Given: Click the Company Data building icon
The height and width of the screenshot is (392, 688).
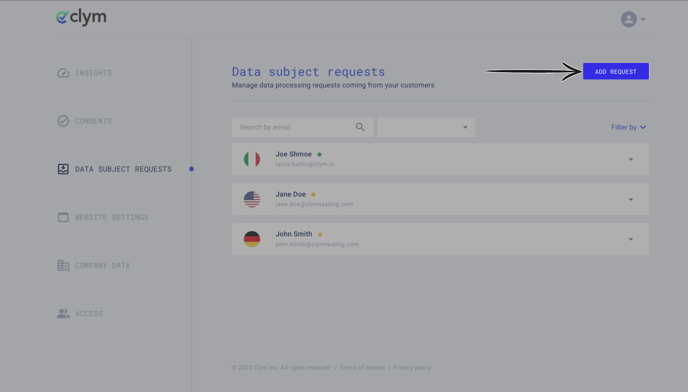Looking at the screenshot, I should tap(63, 265).
